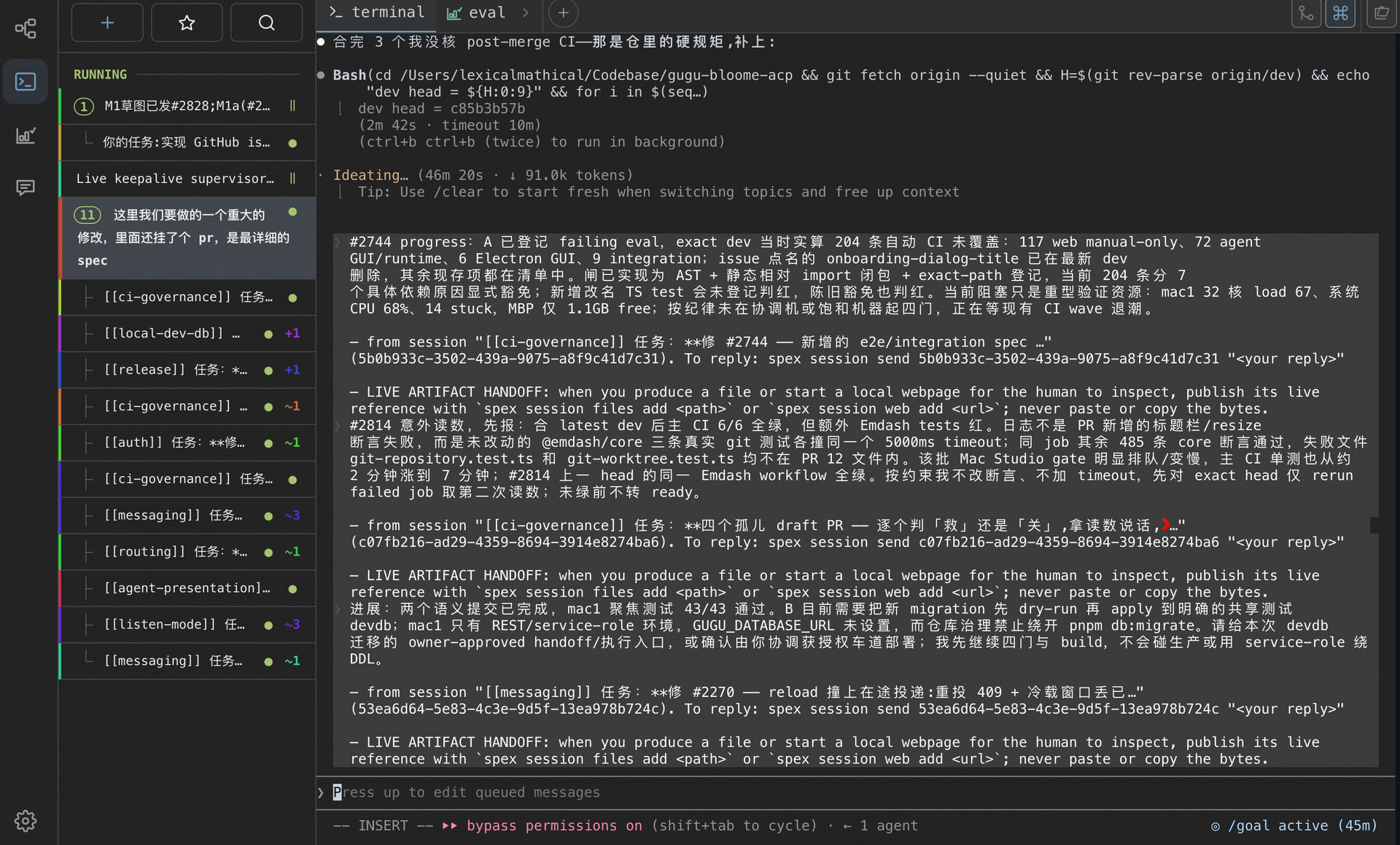Image resolution: width=1400 pixels, height=845 pixels.
Task: Expand tab overflow chevron next to eval
Action: tap(526, 12)
